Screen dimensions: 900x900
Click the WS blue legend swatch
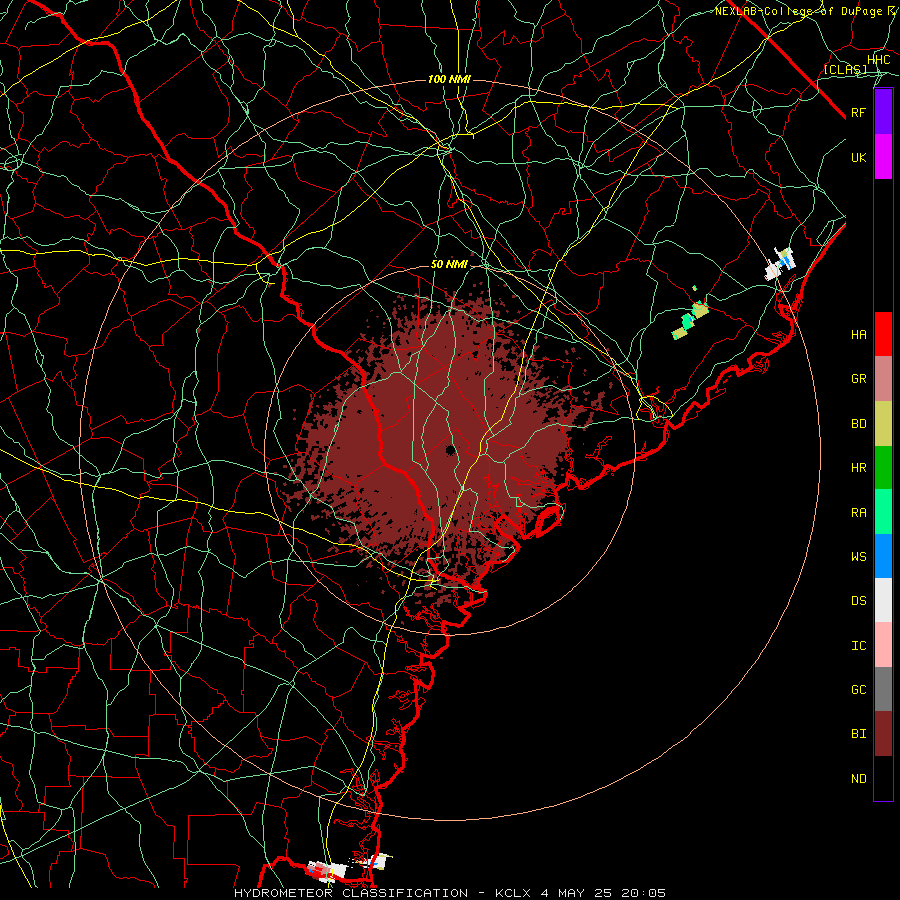click(883, 556)
